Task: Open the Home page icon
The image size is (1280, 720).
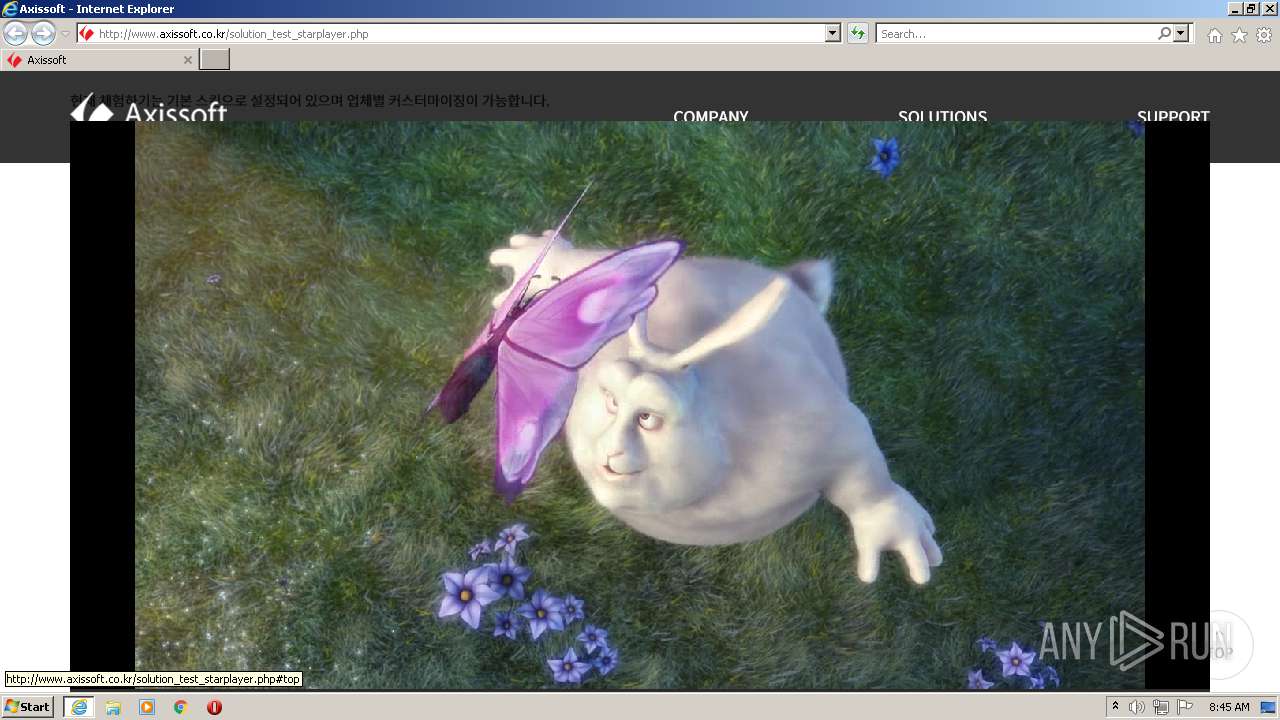Action: click(1214, 35)
